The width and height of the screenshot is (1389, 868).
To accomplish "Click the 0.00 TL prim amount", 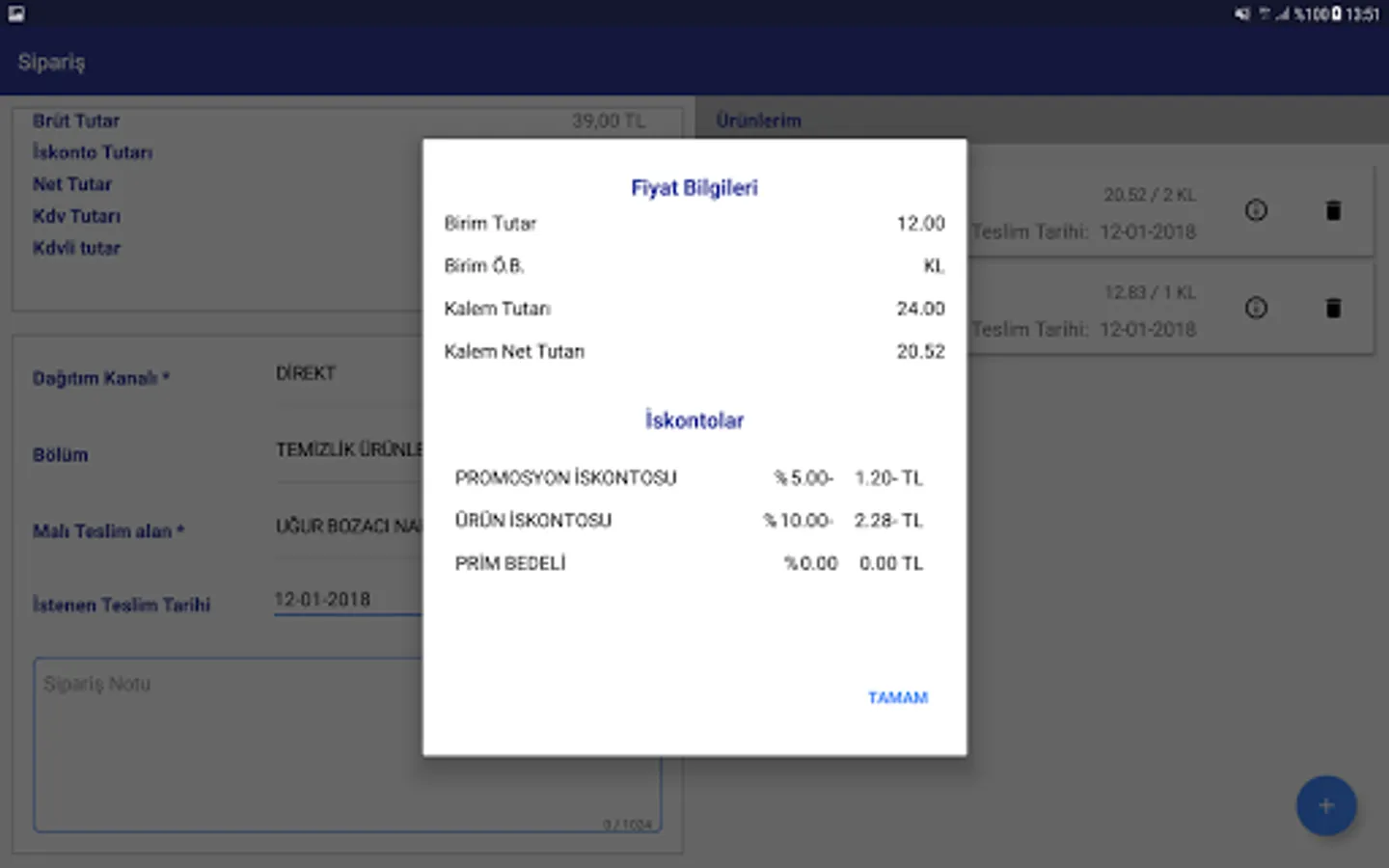I will tap(891, 562).
